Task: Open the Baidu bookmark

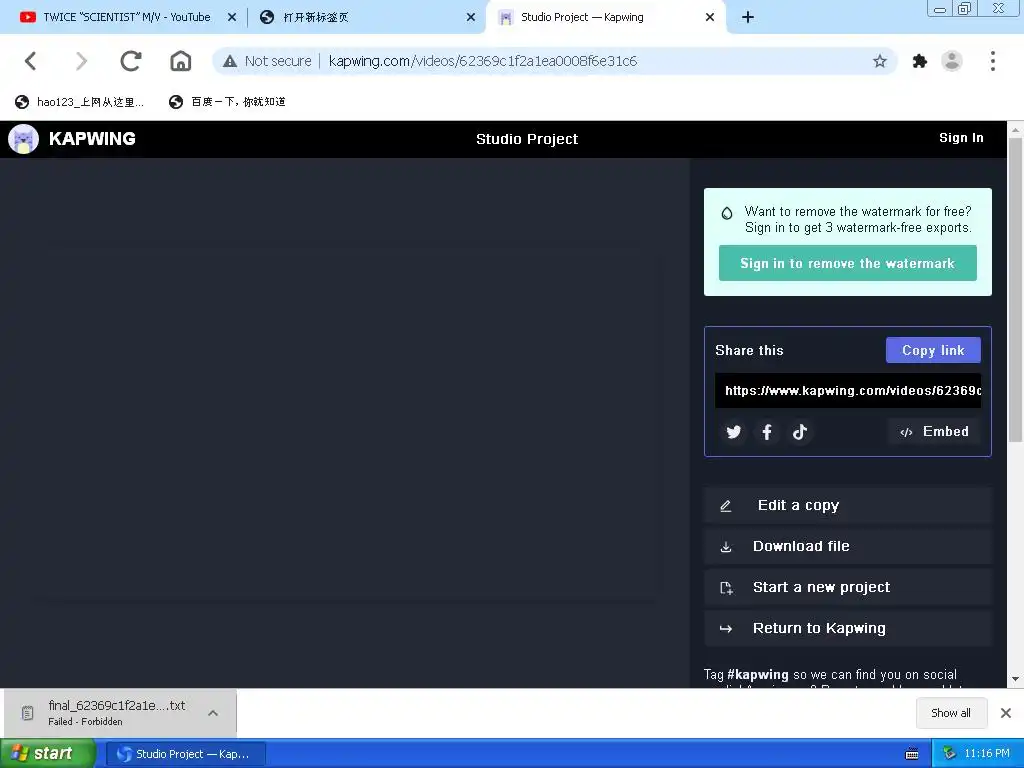Action: click(227, 102)
